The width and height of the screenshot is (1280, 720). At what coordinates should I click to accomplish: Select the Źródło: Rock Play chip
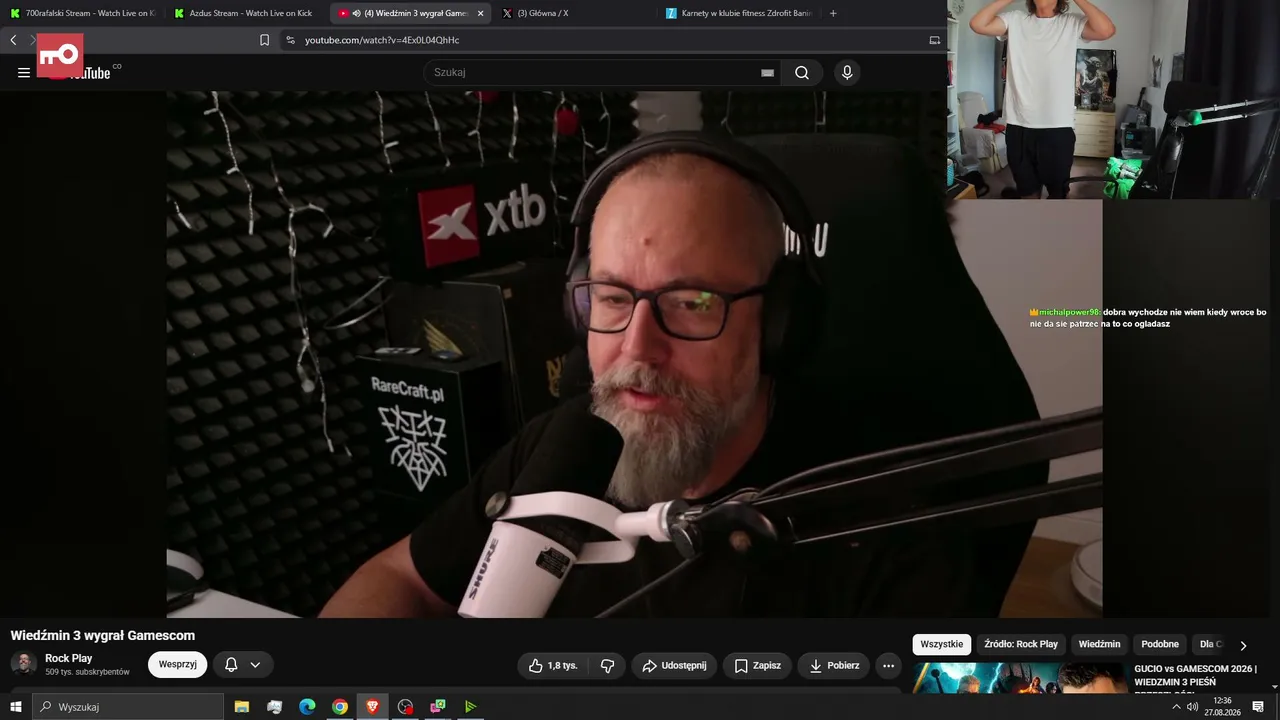[x=1021, y=644]
